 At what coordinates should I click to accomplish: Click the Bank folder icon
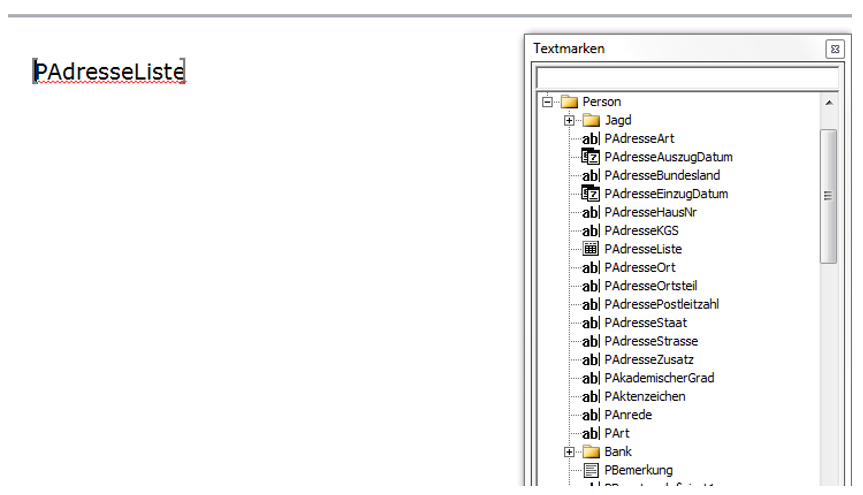point(591,452)
